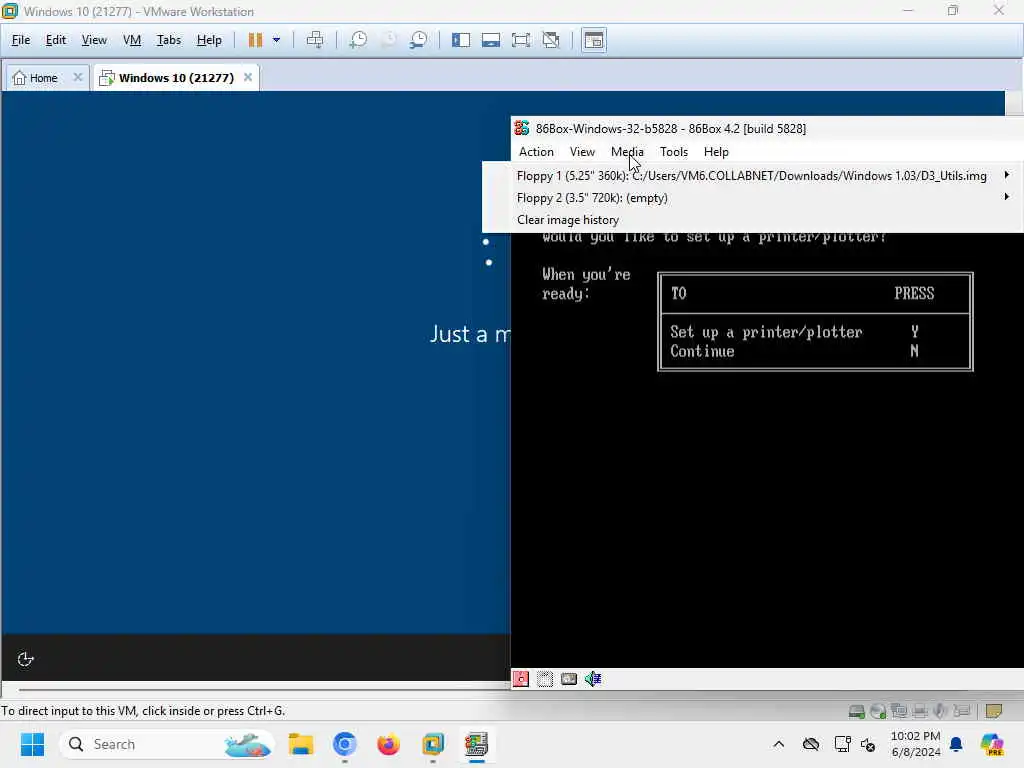Open the power options dropdown arrow beside pause
This screenshot has width=1024, height=768.
(x=276, y=40)
